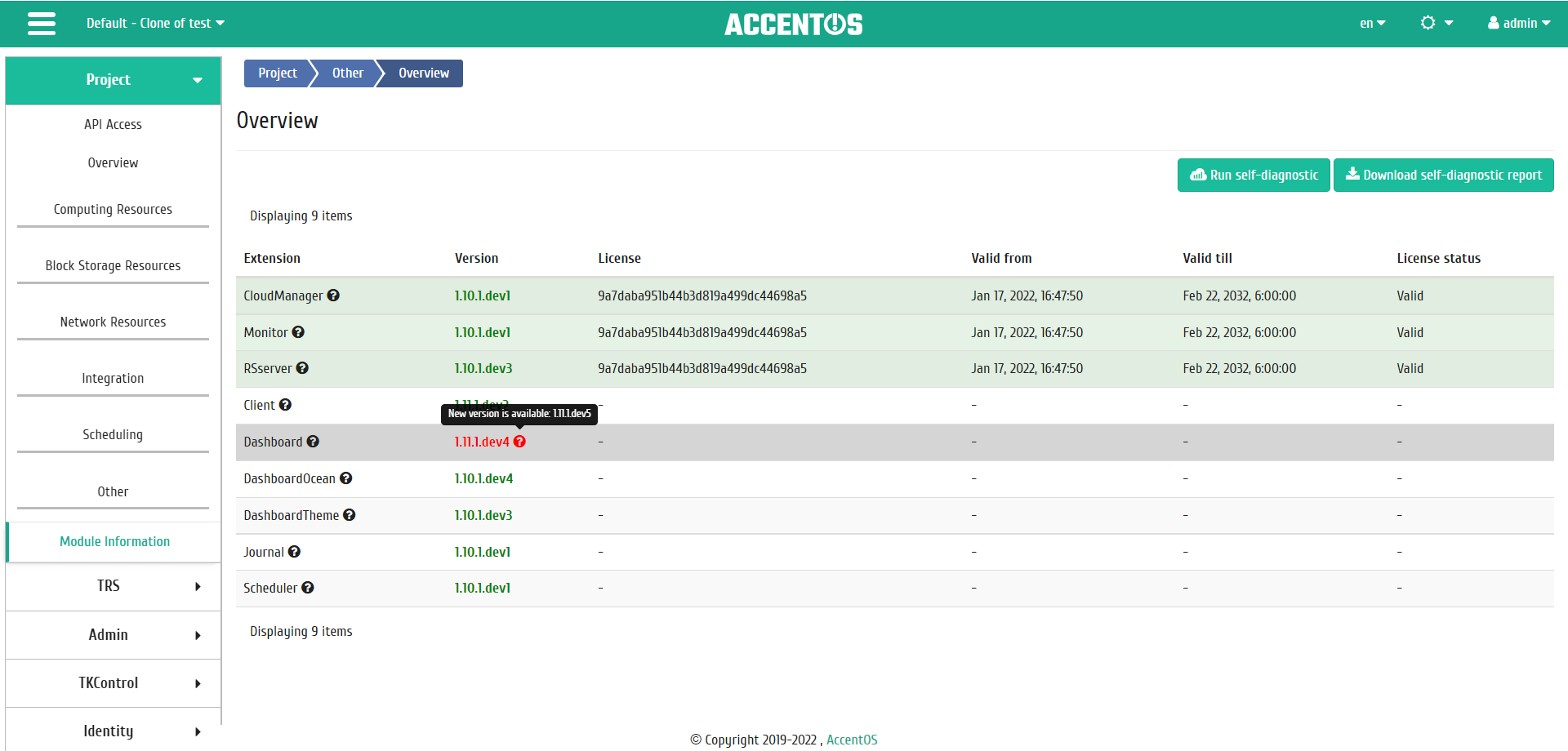Click the Valid till column header
The image size is (1568, 751).
click(1207, 258)
